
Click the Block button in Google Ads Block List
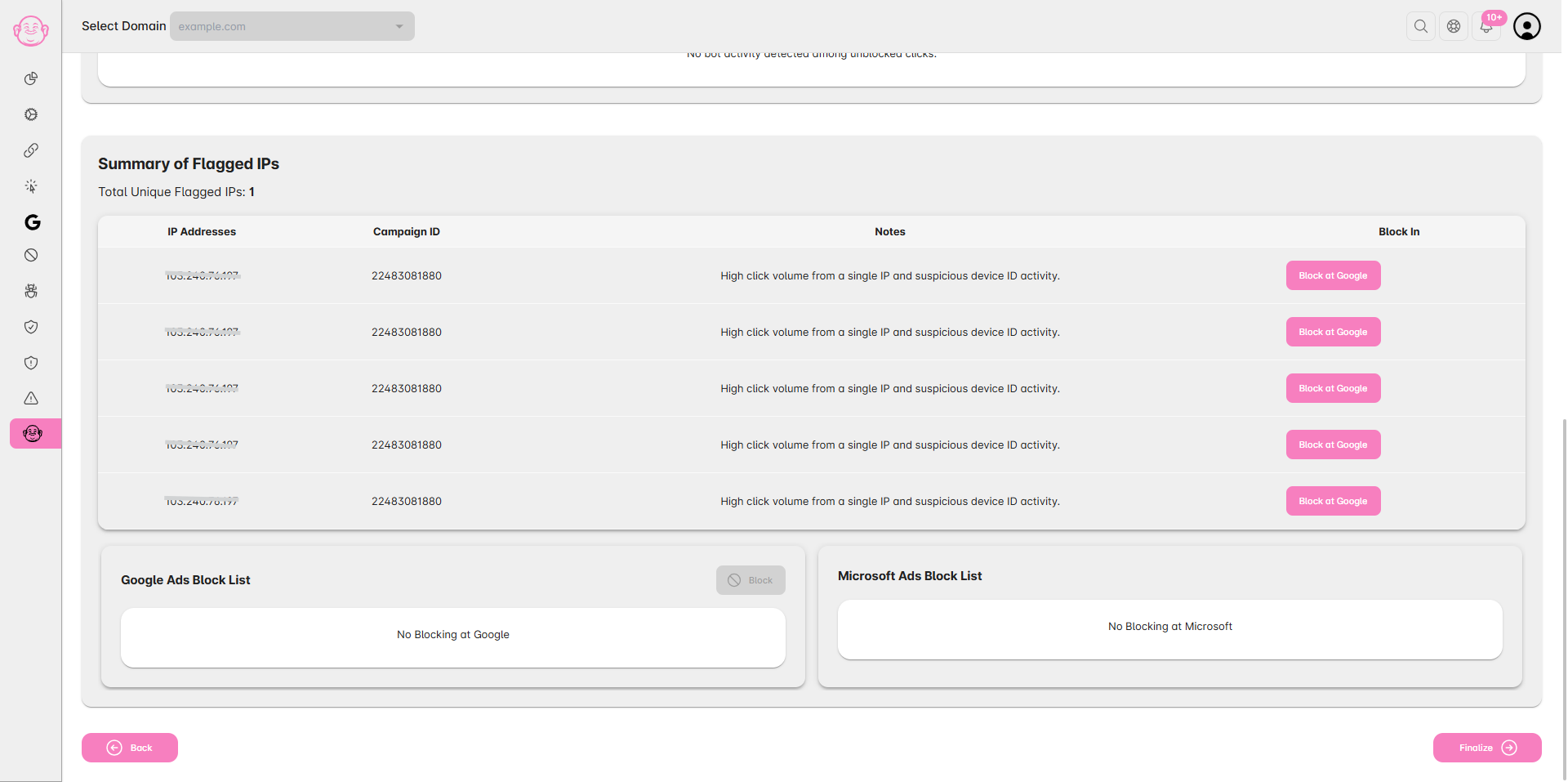coord(751,580)
